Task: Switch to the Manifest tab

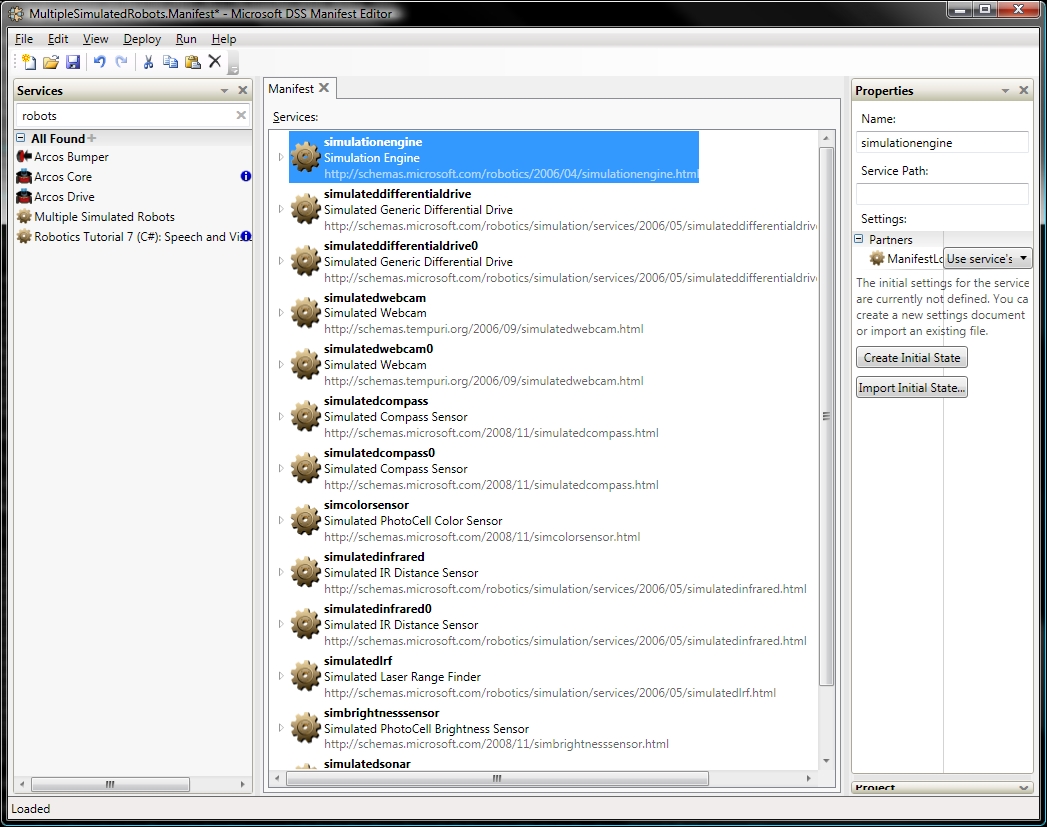Action: [x=291, y=88]
